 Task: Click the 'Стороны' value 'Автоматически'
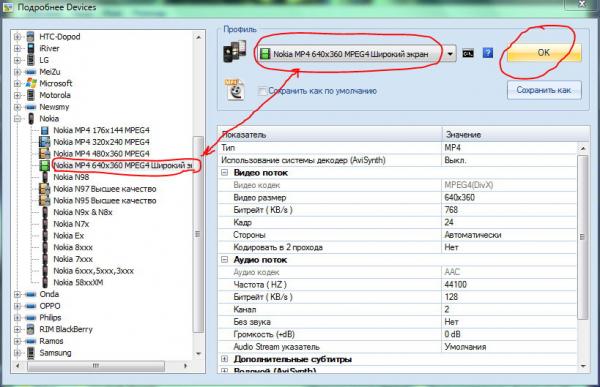(x=473, y=235)
